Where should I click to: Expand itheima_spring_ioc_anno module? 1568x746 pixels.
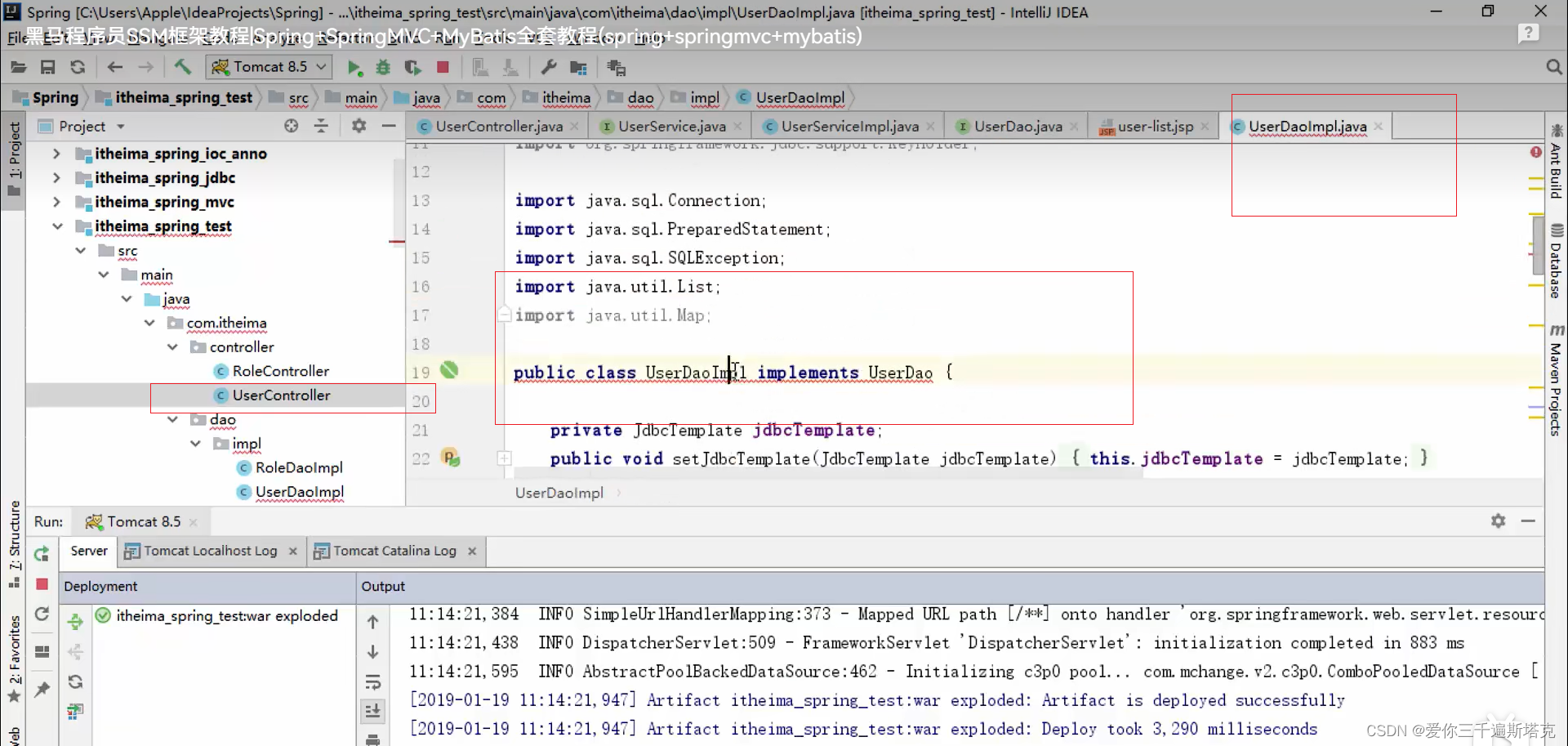click(56, 154)
